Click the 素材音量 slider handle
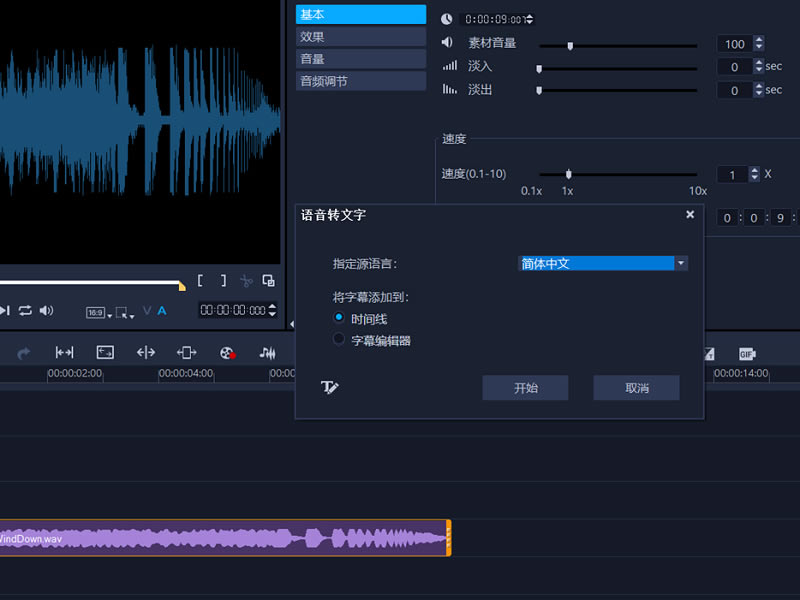The height and width of the screenshot is (600, 800). pos(570,45)
